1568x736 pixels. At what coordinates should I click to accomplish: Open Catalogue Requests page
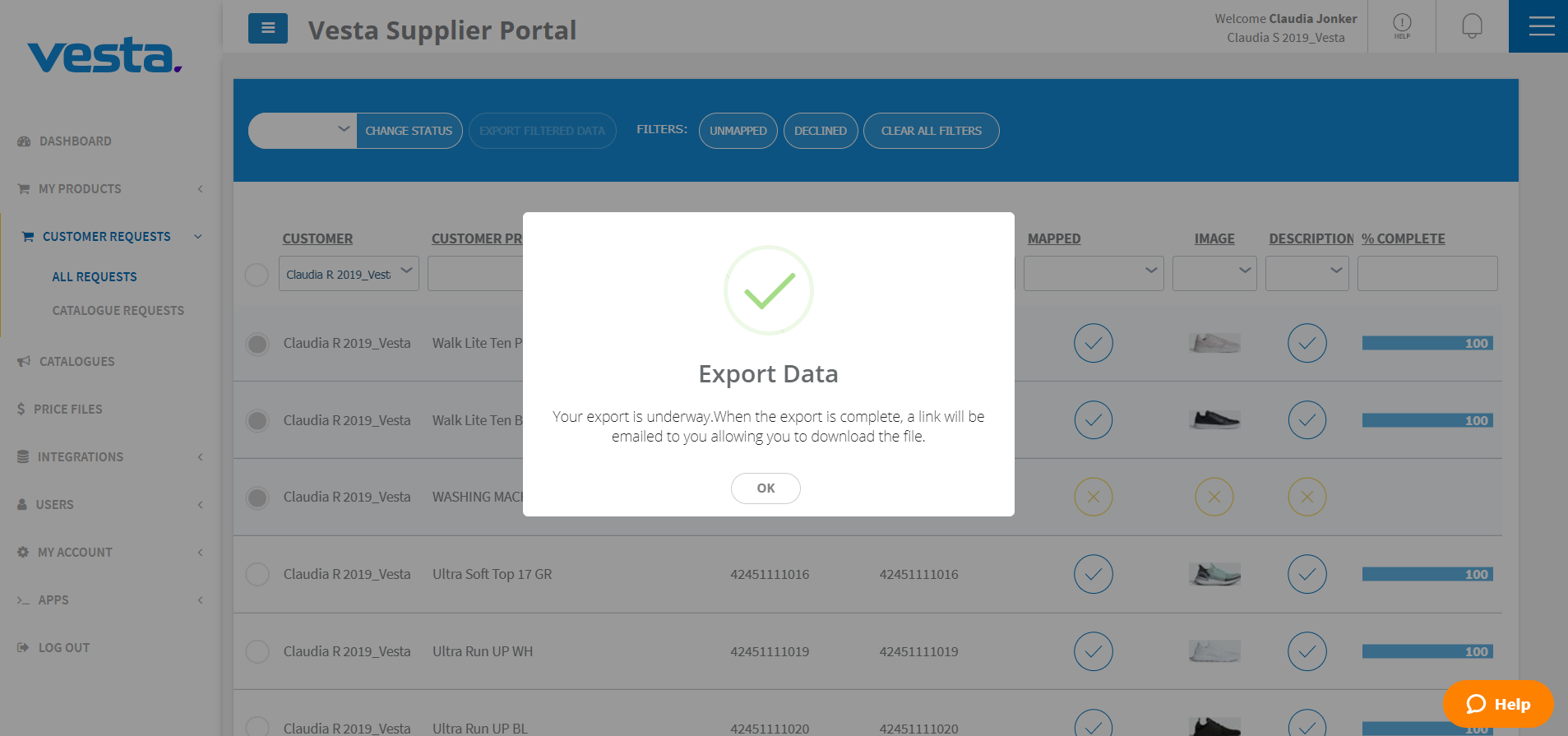118,311
